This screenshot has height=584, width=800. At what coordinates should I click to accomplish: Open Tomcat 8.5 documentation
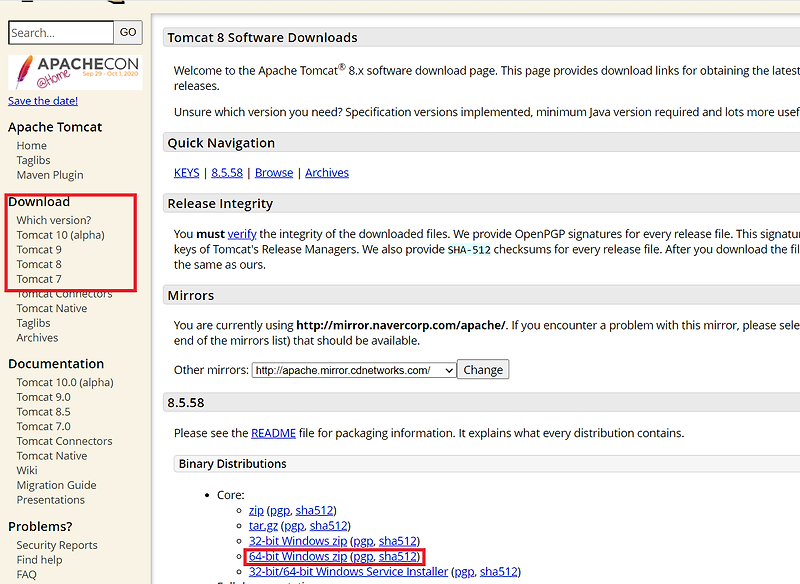[43, 412]
